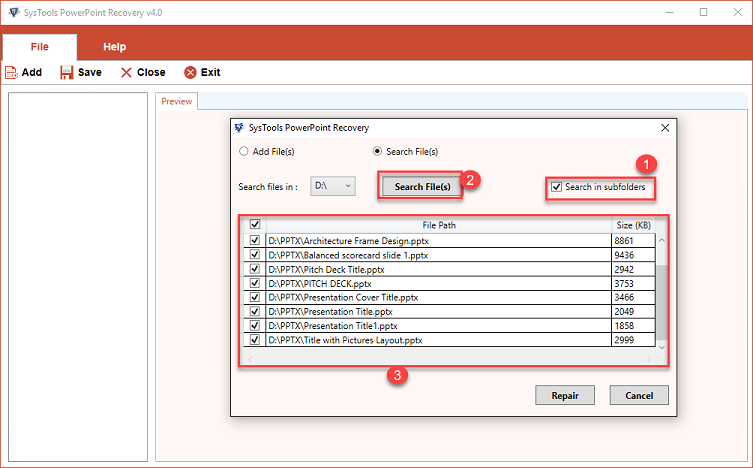Click the size value 2942
Viewport: 753px width, 468px height.
(x=624, y=269)
